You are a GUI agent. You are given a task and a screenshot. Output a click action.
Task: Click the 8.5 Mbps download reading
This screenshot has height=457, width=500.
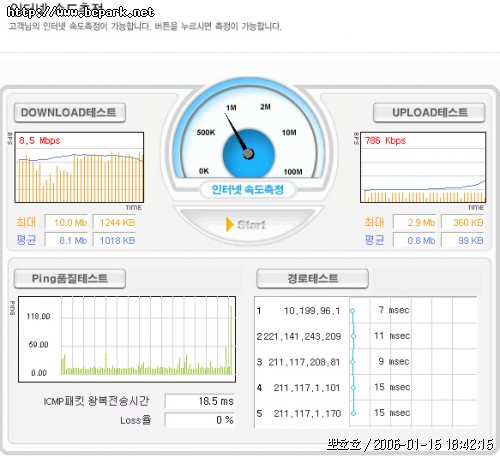[x=40, y=140]
